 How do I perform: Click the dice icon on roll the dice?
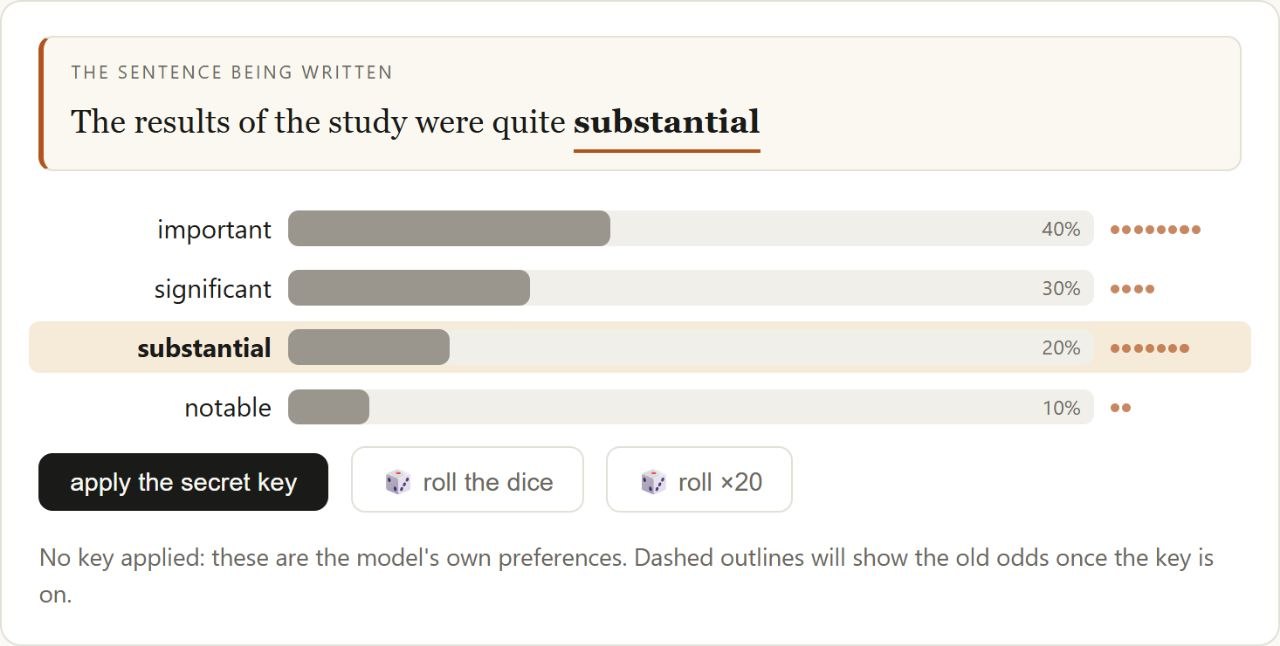(x=397, y=482)
